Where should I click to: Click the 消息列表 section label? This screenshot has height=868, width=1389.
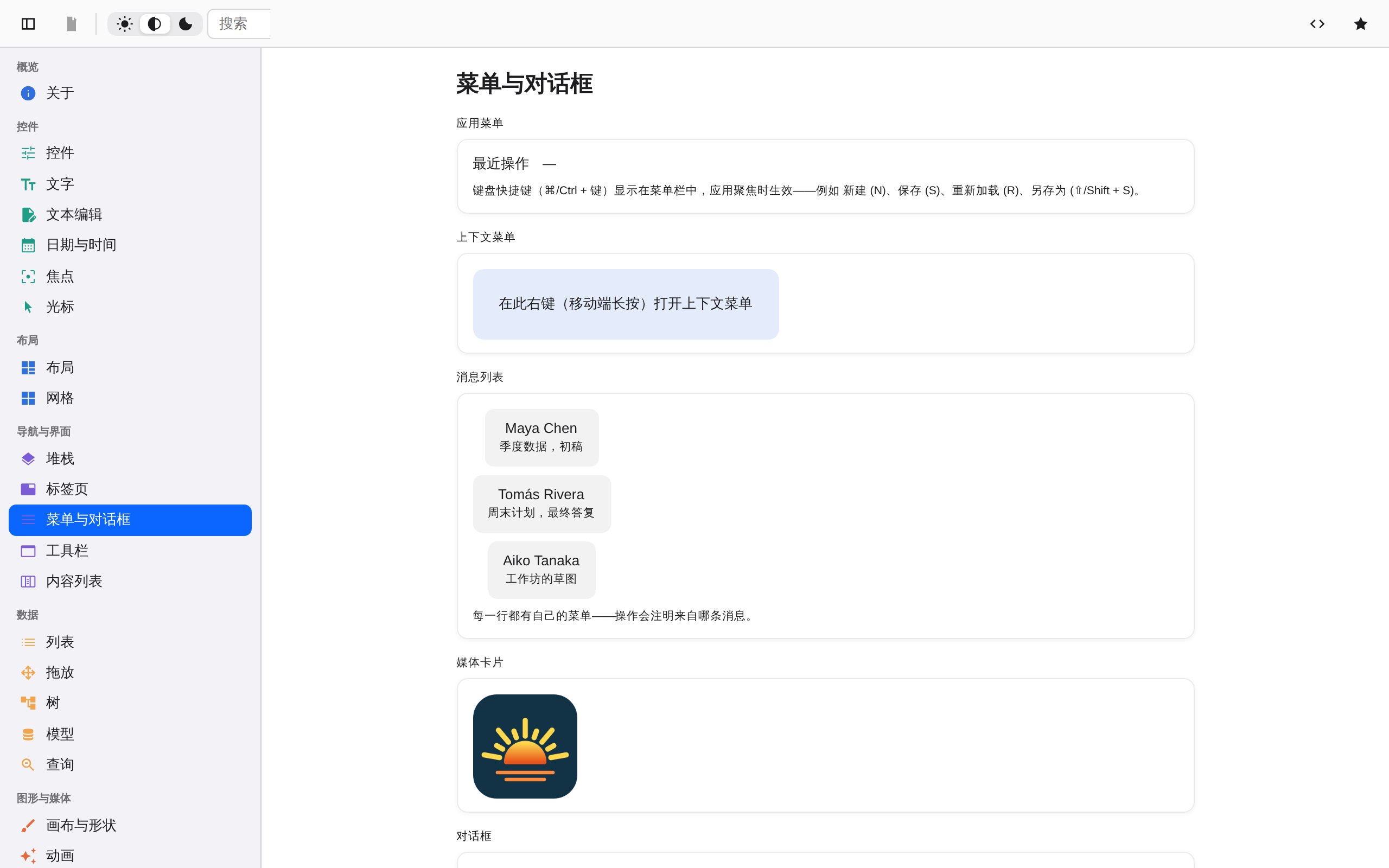480,377
